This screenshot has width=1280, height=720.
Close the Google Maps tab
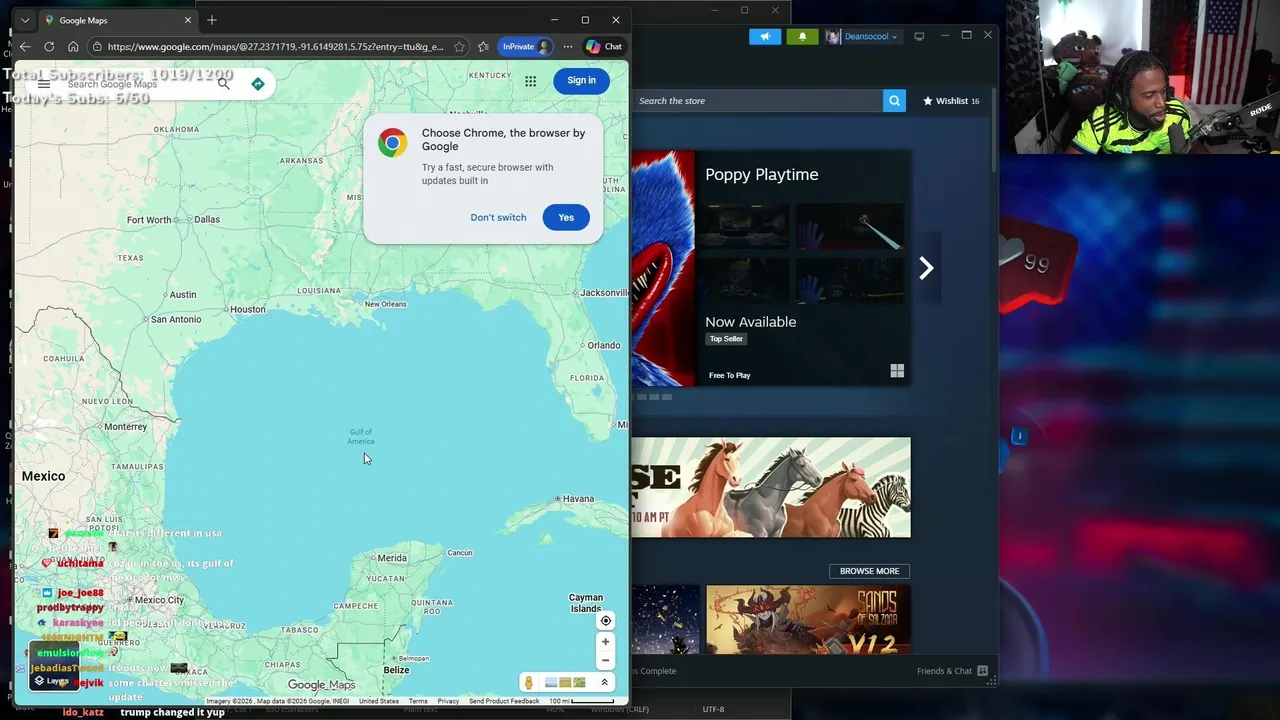187,20
